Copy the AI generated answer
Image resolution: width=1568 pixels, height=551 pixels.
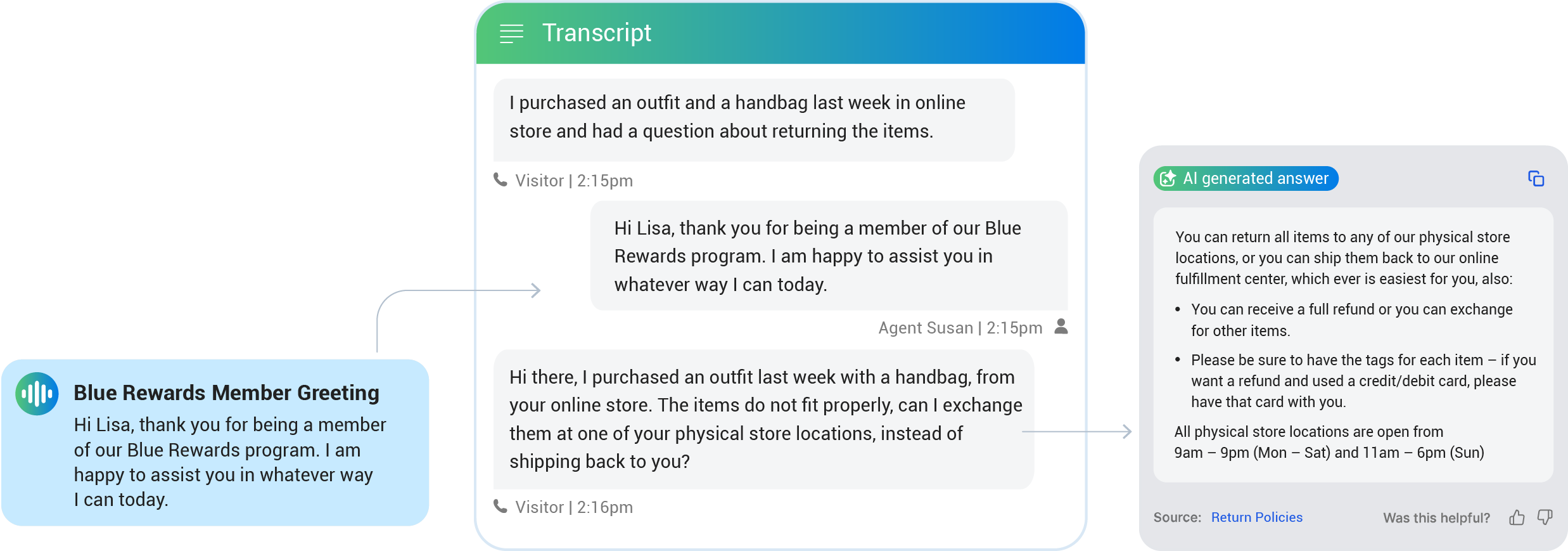tap(1536, 179)
